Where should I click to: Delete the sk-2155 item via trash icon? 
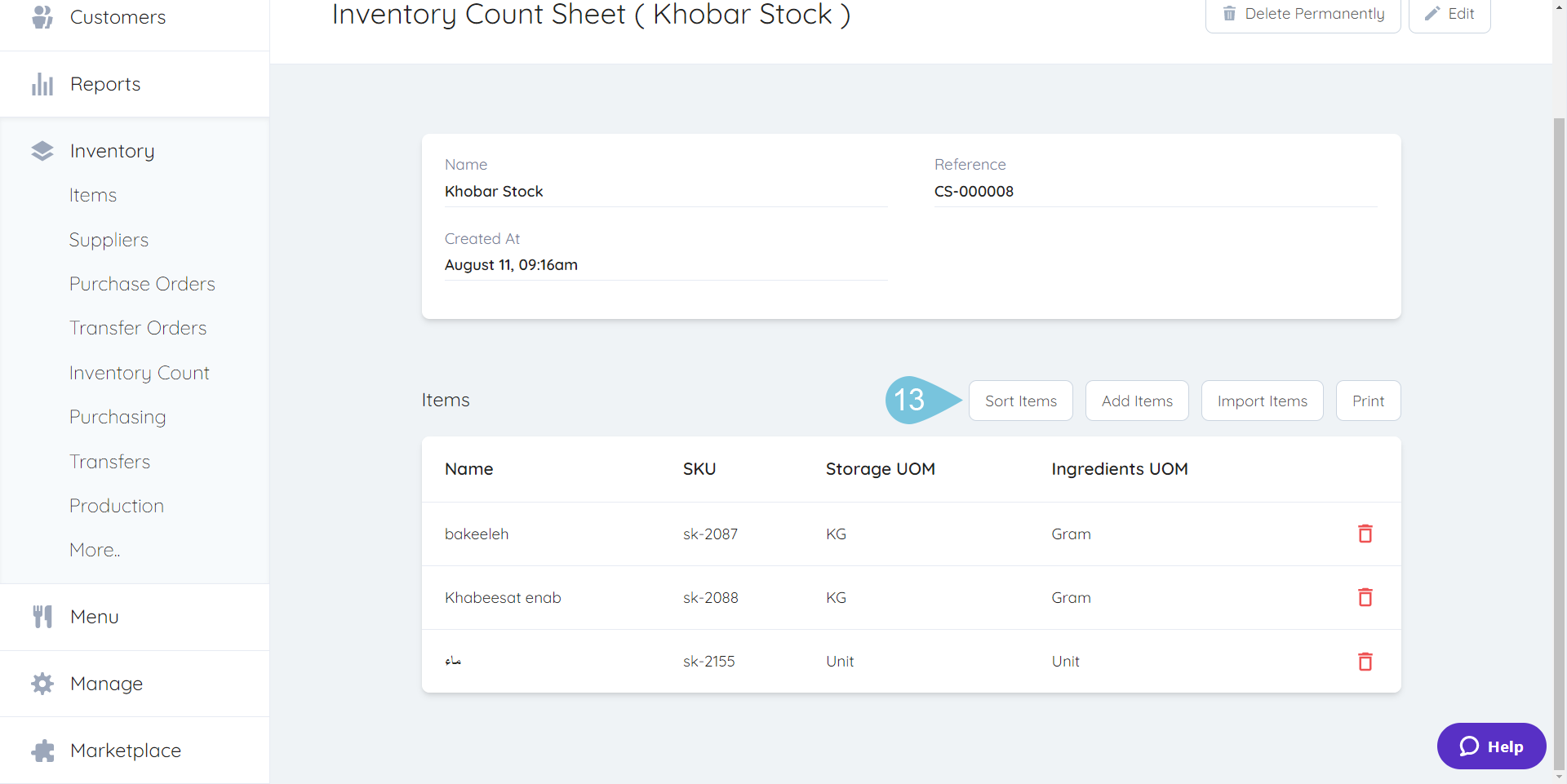[x=1365, y=662]
